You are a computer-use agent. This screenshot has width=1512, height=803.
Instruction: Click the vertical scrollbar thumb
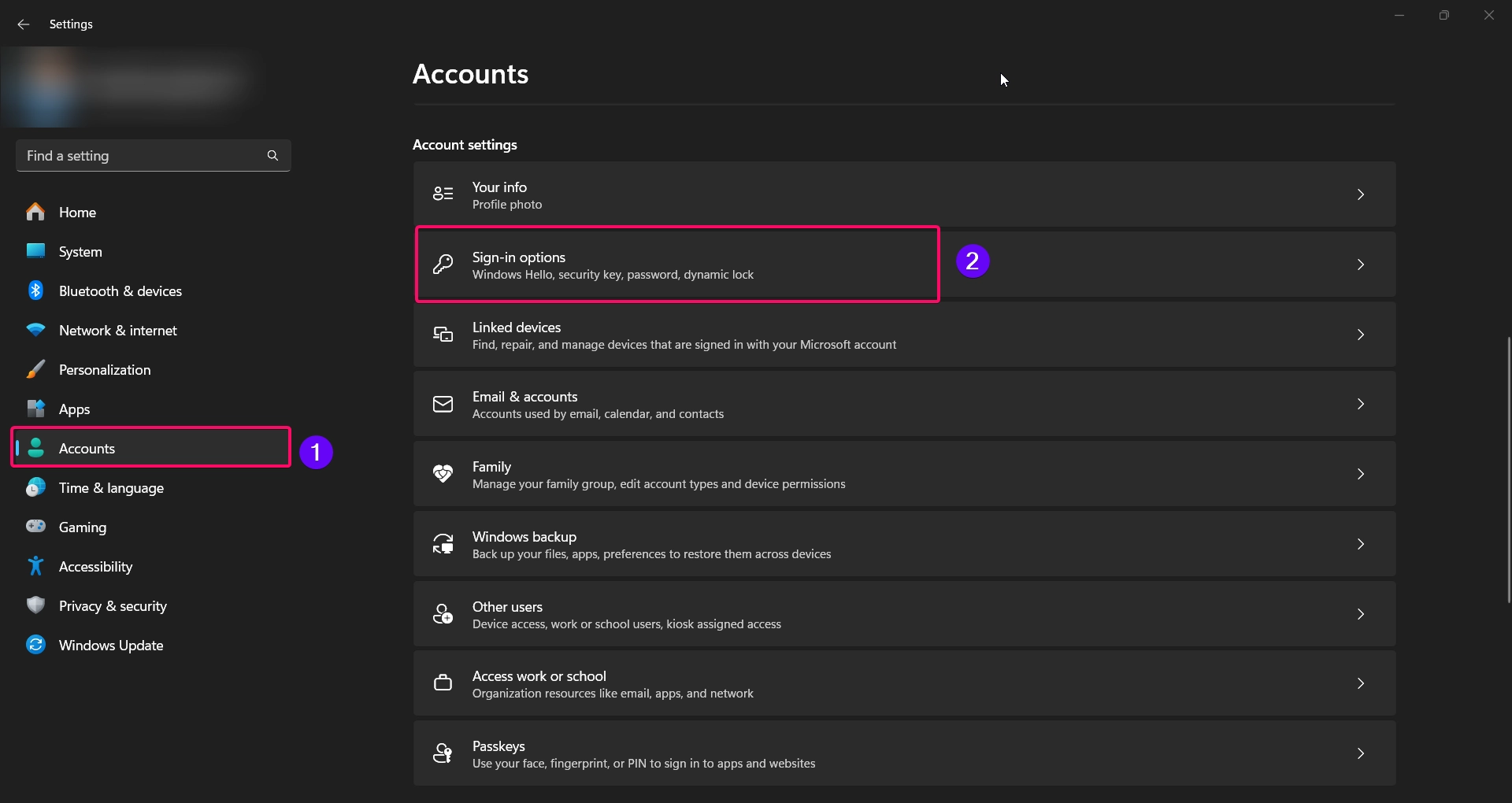(x=1509, y=470)
